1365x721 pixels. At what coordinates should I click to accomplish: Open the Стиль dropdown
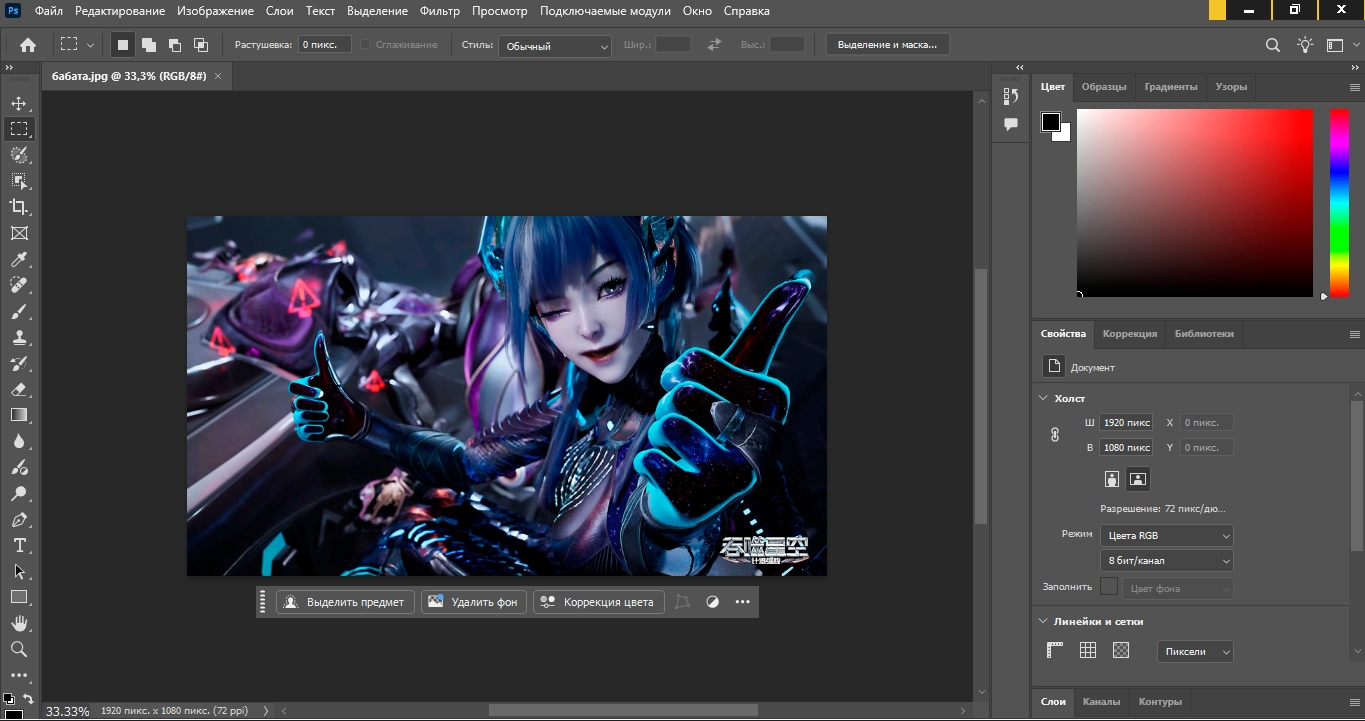coord(555,45)
